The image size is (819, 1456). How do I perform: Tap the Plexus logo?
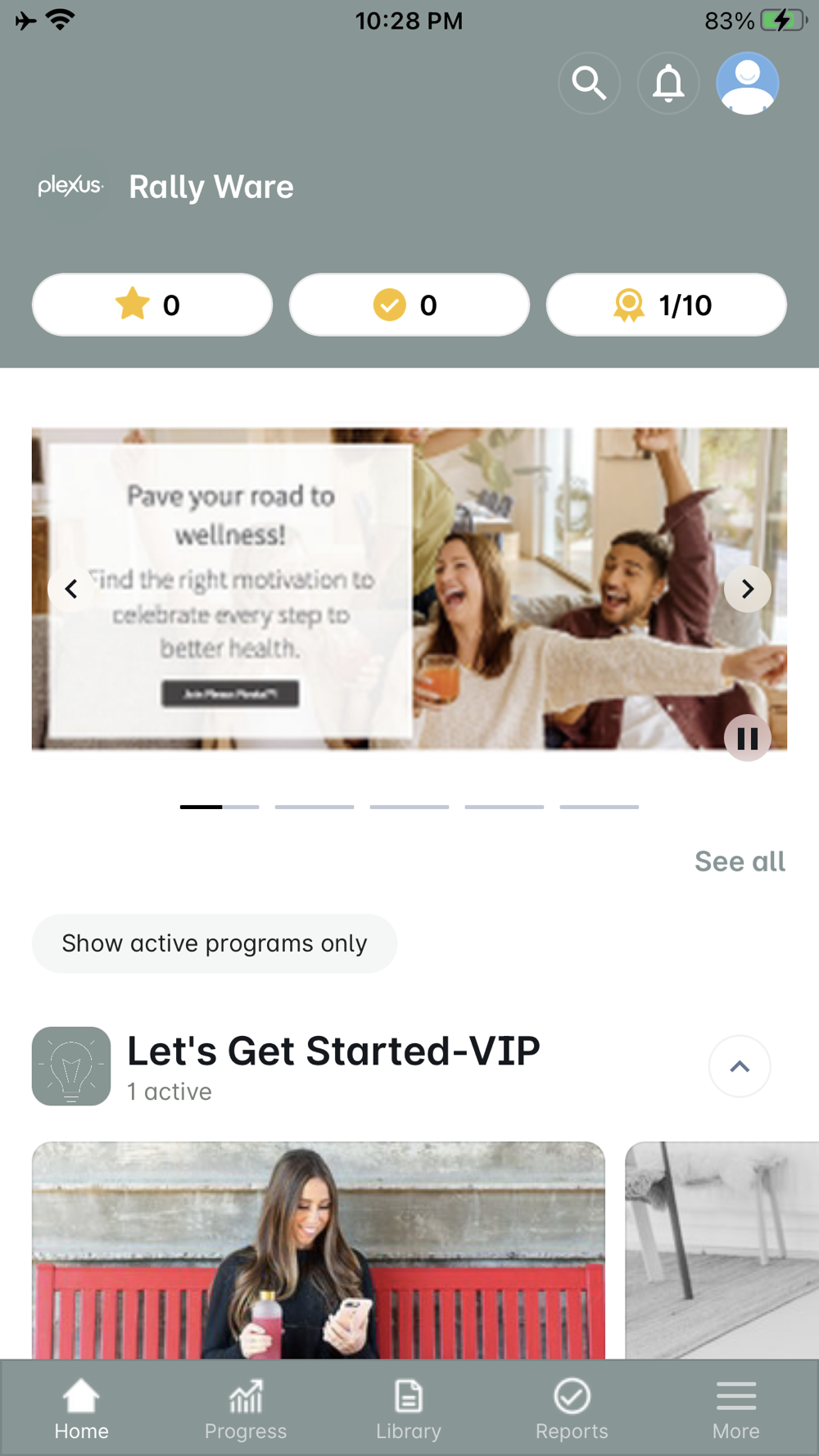click(70, 187)
